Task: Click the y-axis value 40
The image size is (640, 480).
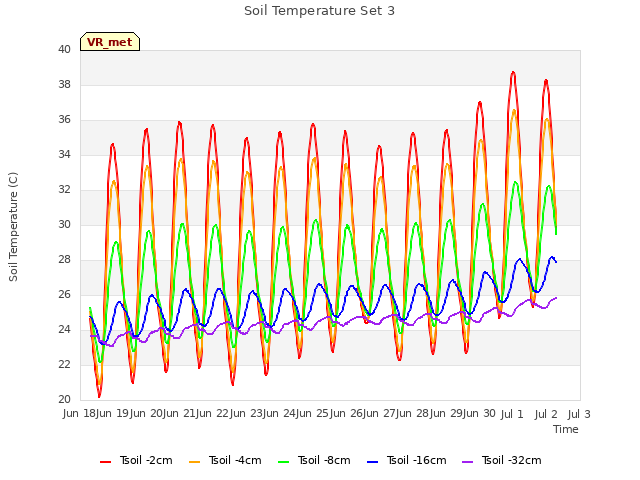Action: pyautogui.click(x=64, y=49)
